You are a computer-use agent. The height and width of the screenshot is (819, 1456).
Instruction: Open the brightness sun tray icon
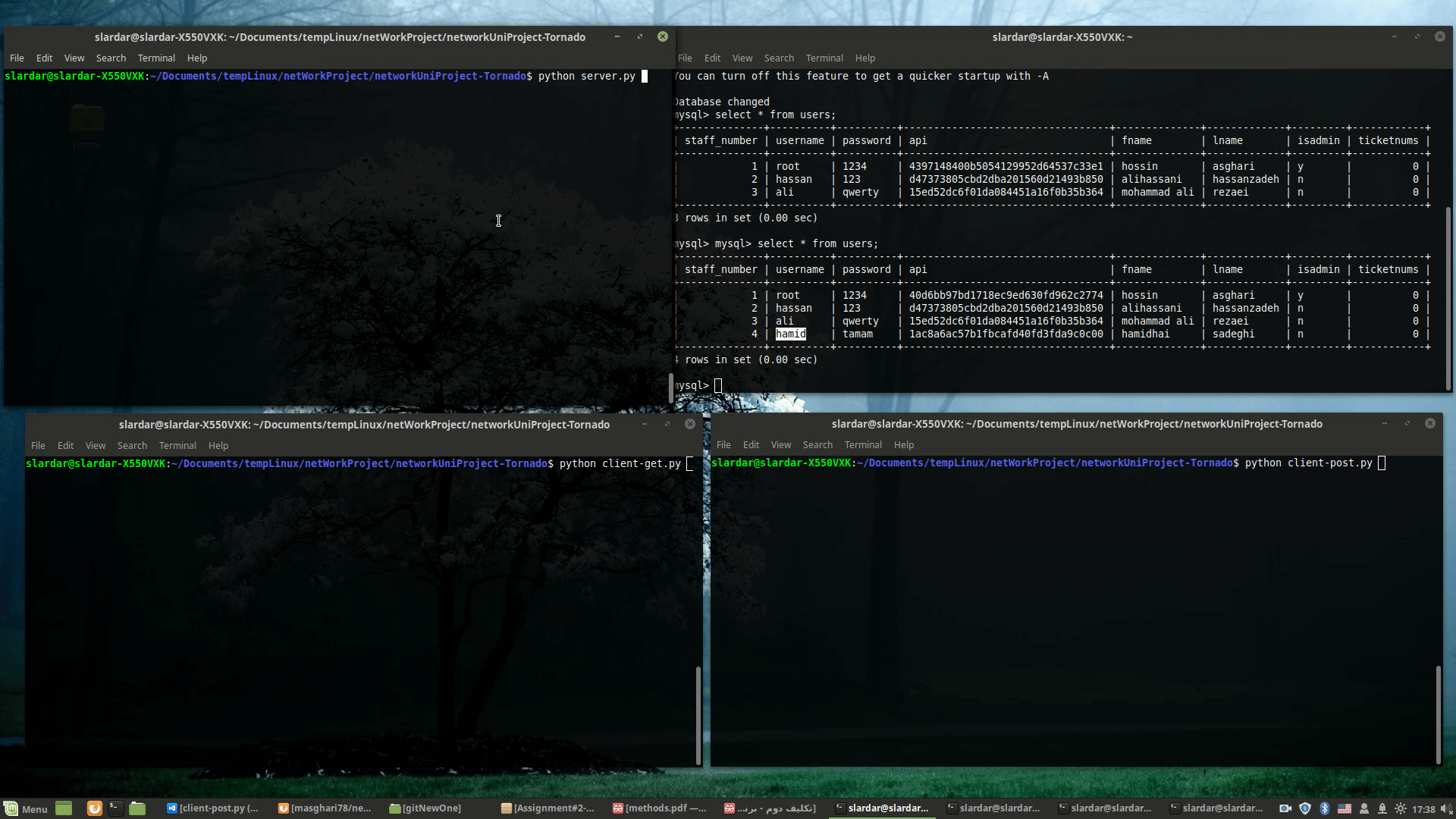(1401, 808)
